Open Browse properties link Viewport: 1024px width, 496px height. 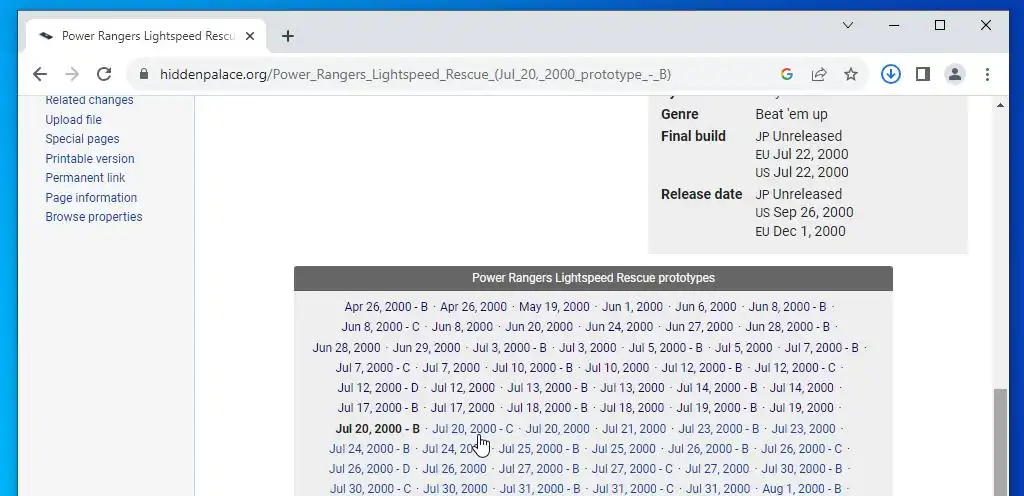click(x=93, y=217)
